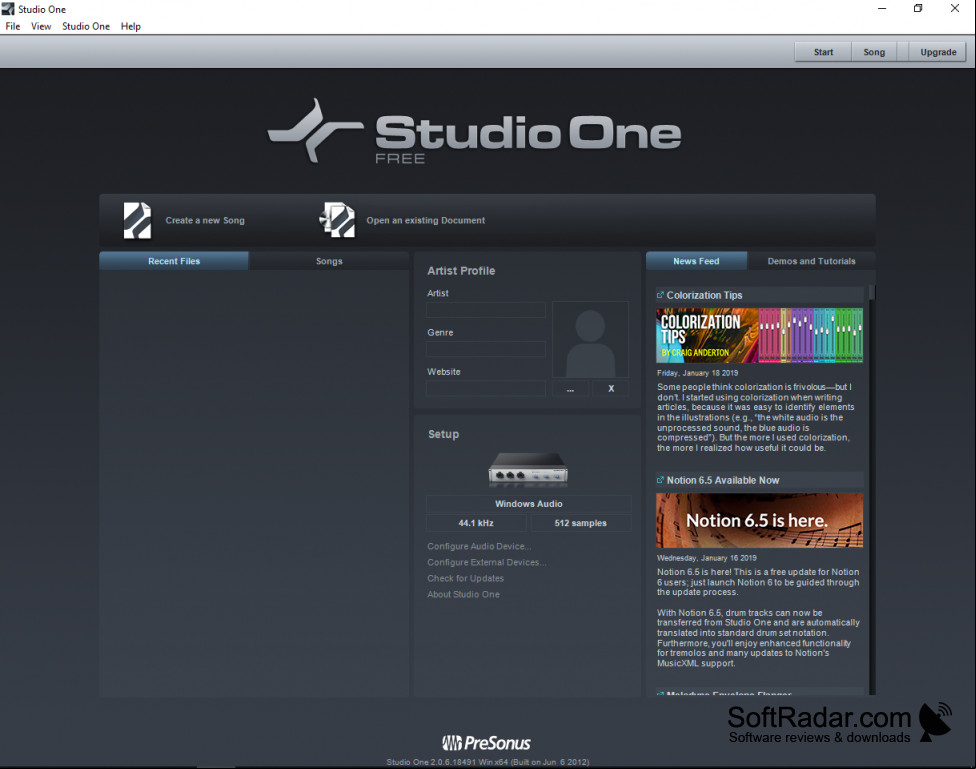Click the Create a new Song icon
Image resolution: width=976 pixels, height=769 pixels.
point(137,220)
